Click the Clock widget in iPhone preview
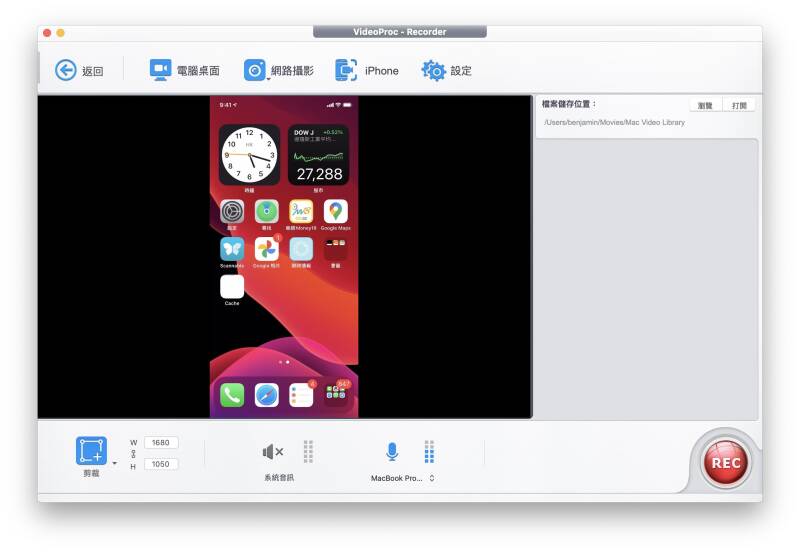This screenshot has height=552, width=800. [x=249, y=155]
